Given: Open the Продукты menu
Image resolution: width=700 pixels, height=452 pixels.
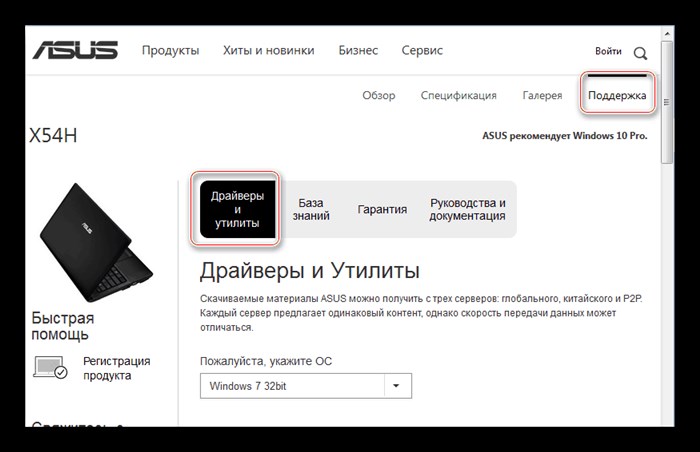Looking at the screenshot, I should point(171,50).
